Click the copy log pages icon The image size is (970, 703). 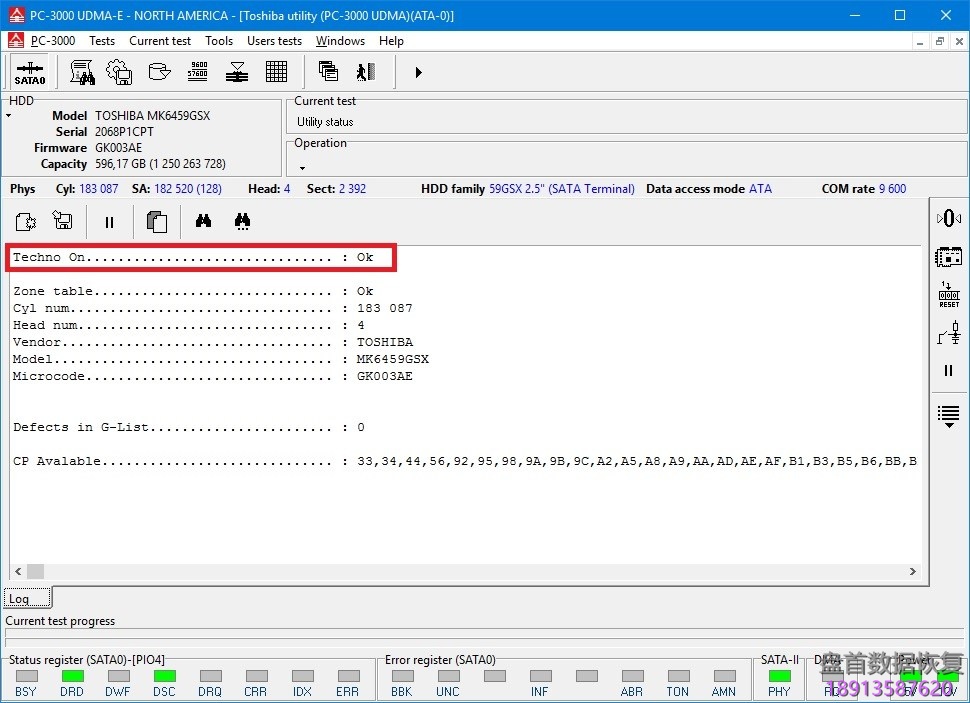coord(156,222)
